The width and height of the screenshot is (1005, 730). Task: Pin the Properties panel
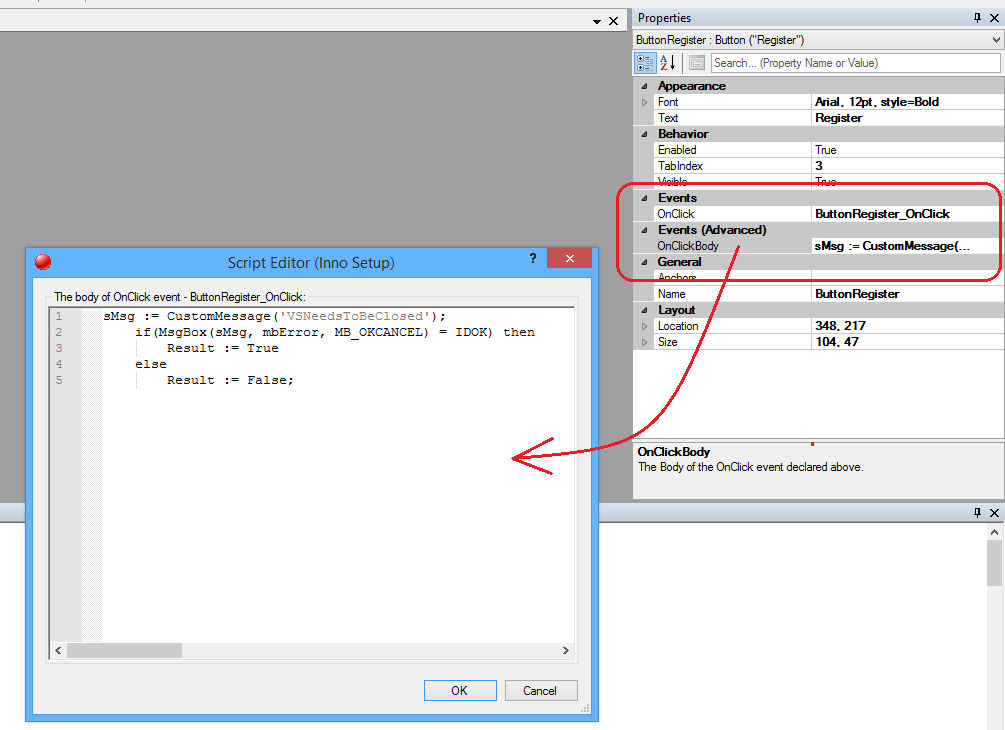tap(977, 18)
